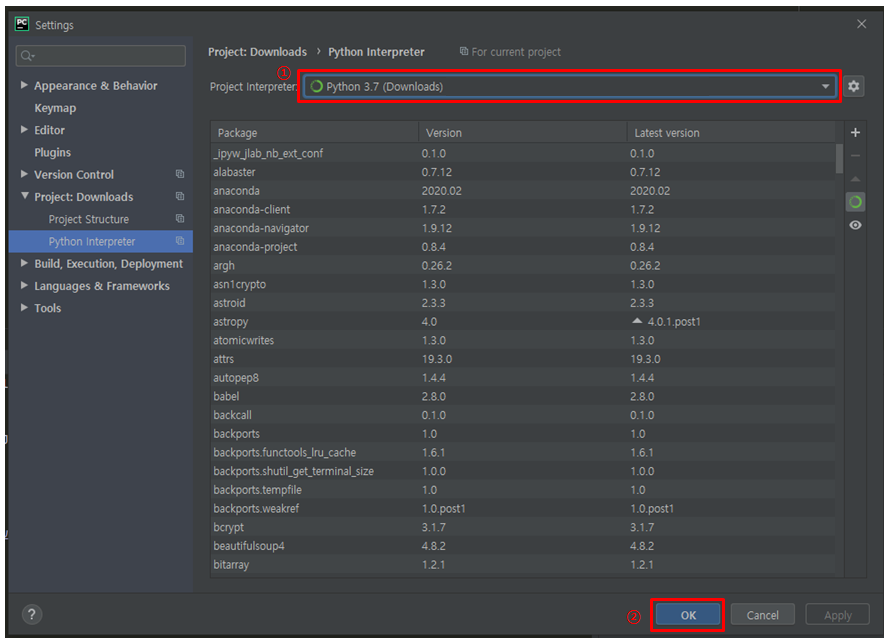891x643 pixels.
Task: Click the search magnifier icon in the settings search
Action: 27,56
